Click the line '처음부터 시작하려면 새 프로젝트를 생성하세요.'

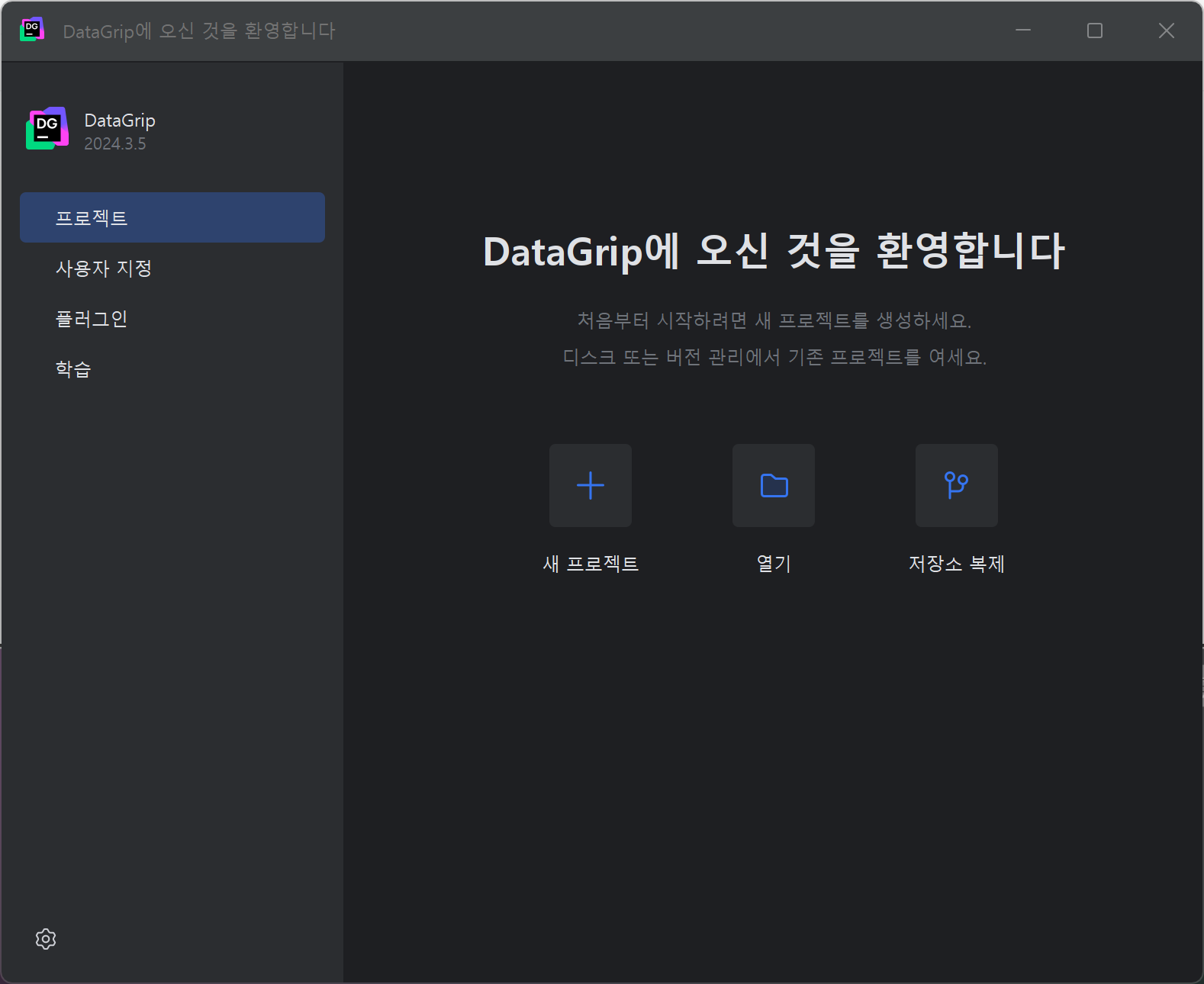pos(774,320)
